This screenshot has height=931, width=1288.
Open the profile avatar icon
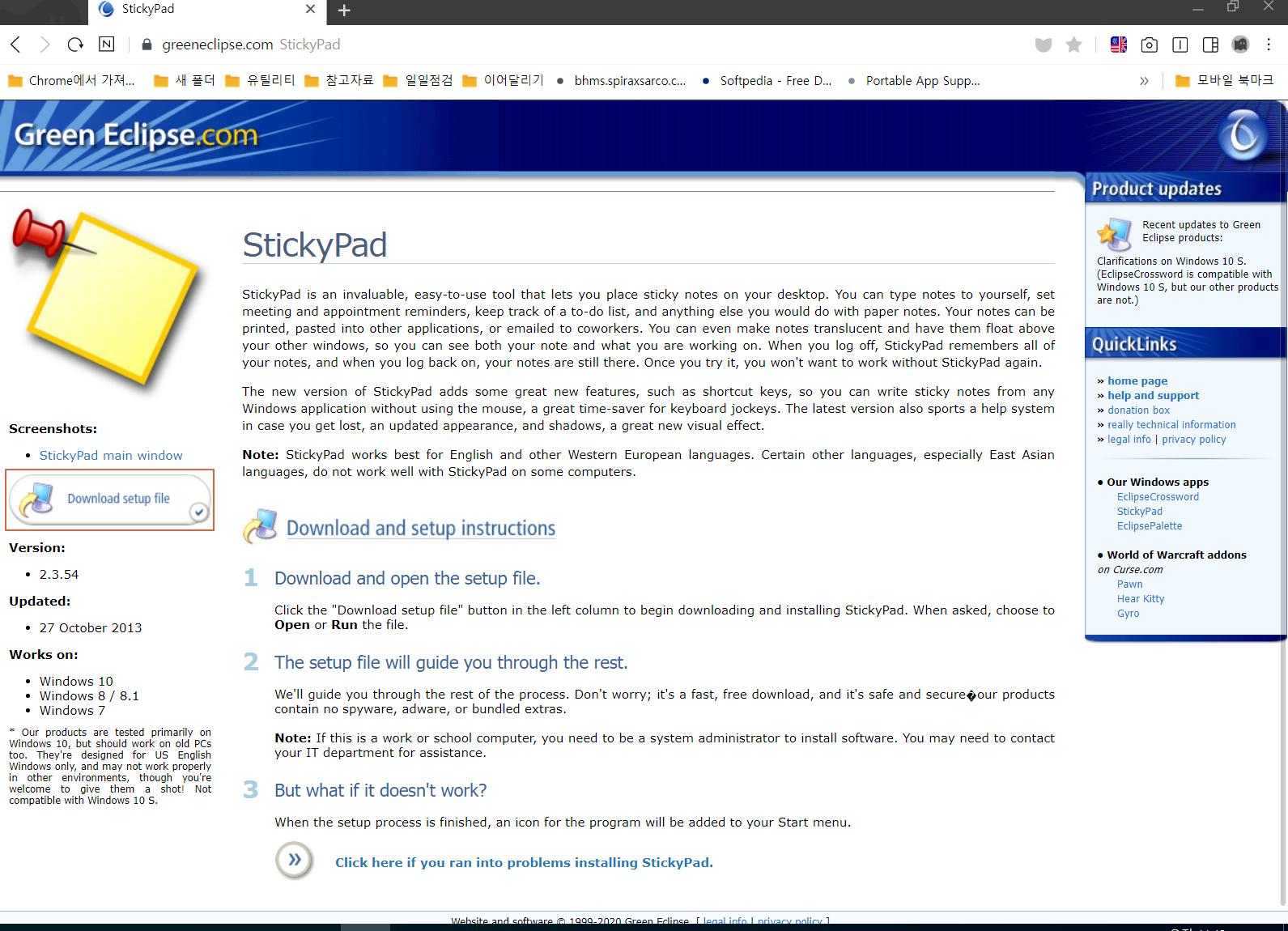point(1241,45)
